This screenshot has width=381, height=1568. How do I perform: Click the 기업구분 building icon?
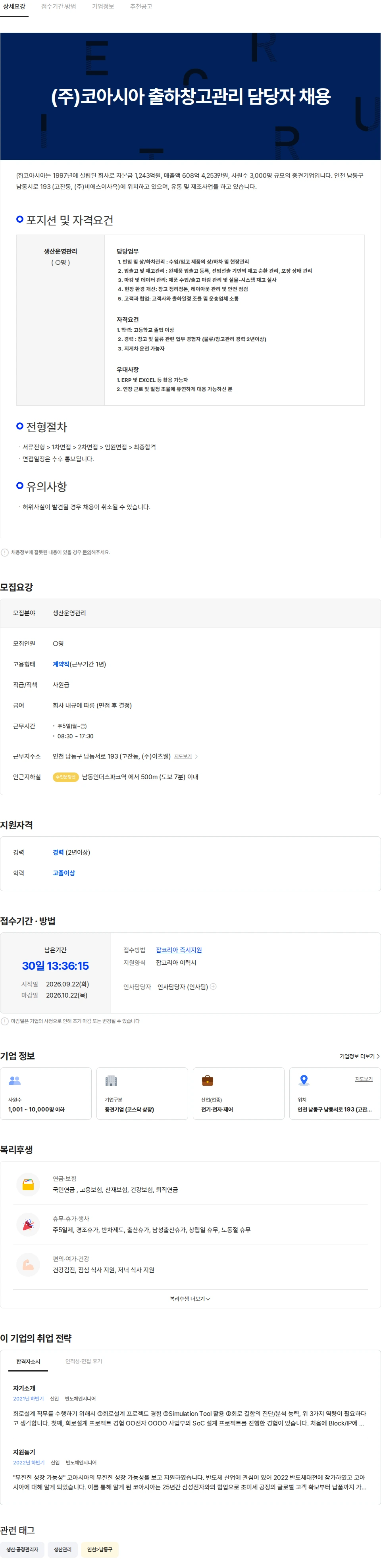(111, 1081)
